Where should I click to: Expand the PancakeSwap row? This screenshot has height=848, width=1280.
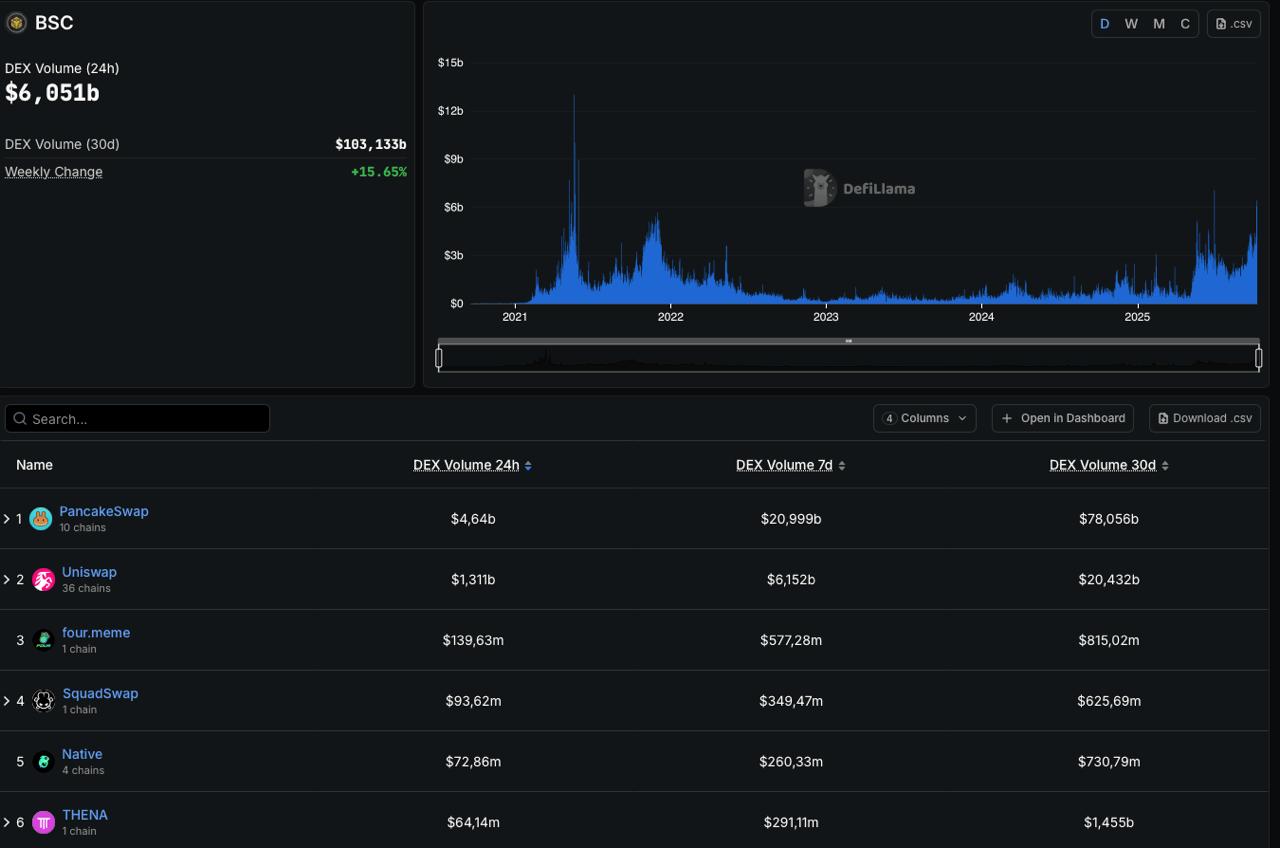(7, 519)
